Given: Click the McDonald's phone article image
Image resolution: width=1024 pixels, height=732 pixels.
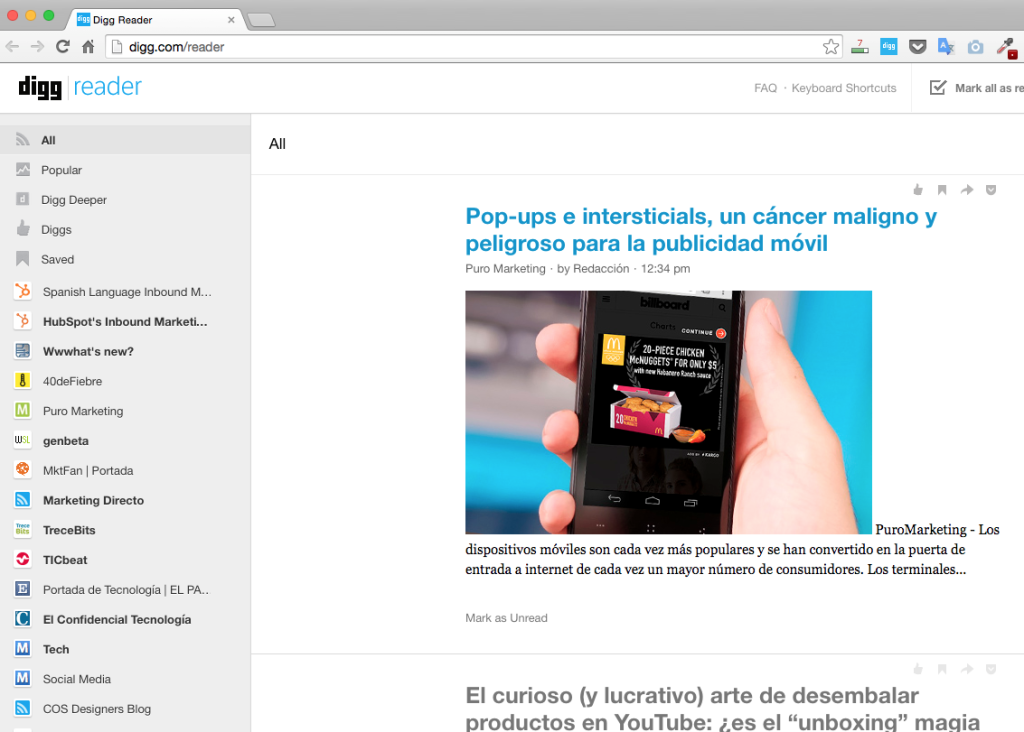Looking at the screenshot, I should tap(668, 412).
